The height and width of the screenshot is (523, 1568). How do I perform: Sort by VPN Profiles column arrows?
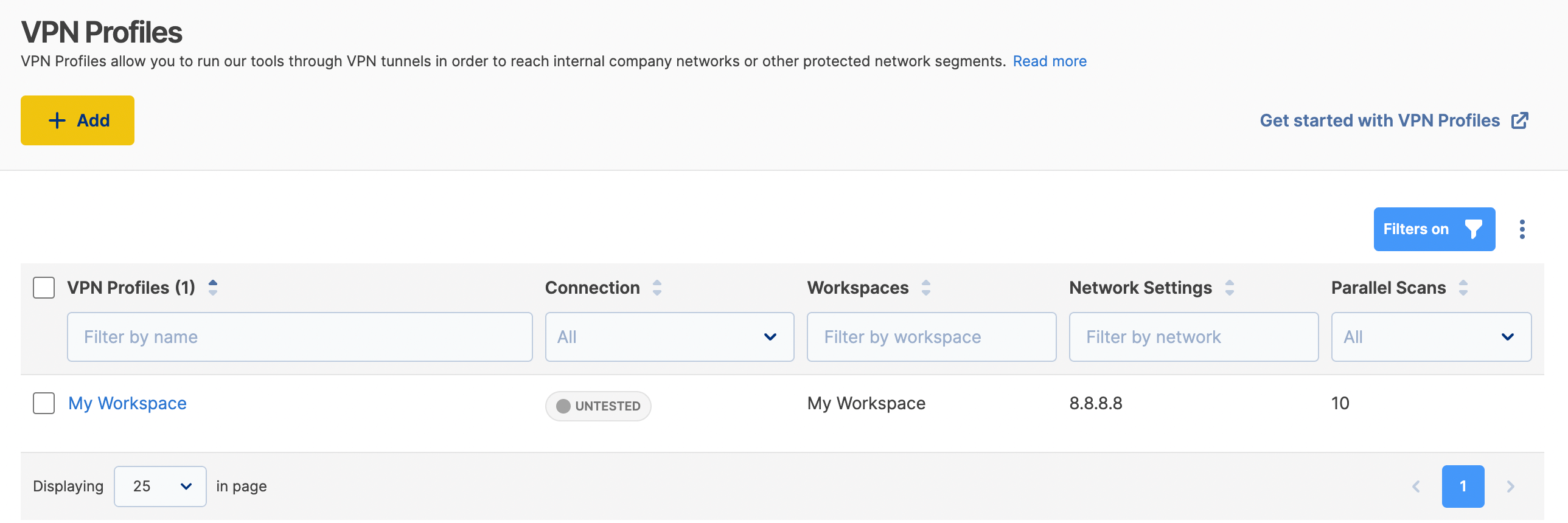click(x=212, y=288)
